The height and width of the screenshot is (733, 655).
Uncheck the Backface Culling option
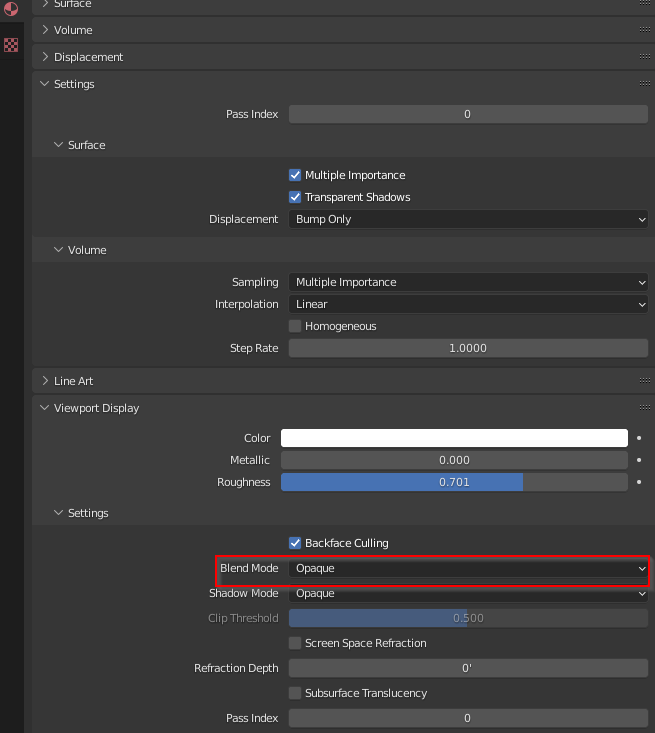pyautogui.click(x=295, y=543)
